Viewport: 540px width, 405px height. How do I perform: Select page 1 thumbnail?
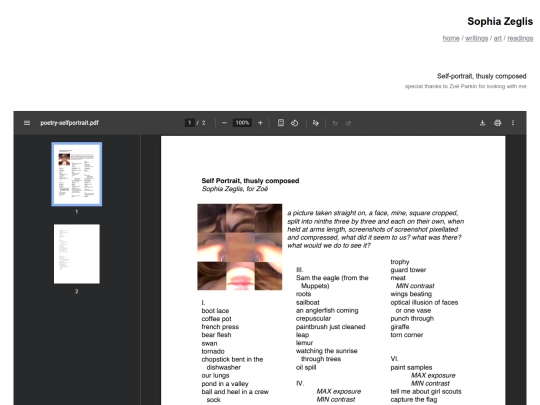coord(76,174)
